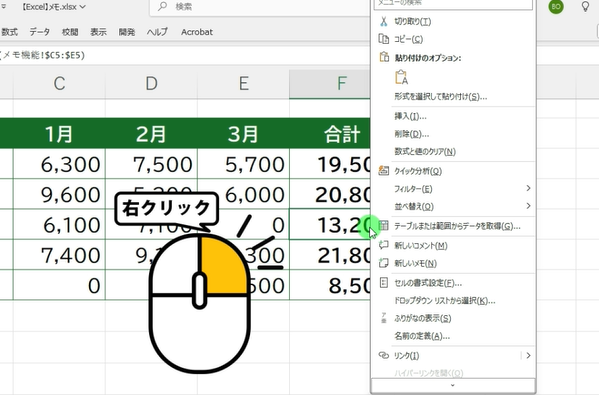This screenshot has height=395, width=599.
Task: Select ふりがなの表示(S) entry
Action: tap(423, 318)
